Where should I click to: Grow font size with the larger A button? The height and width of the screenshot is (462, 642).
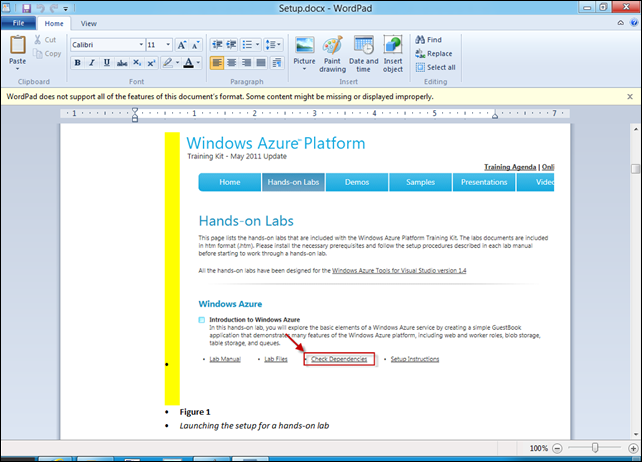pos(181,45)
